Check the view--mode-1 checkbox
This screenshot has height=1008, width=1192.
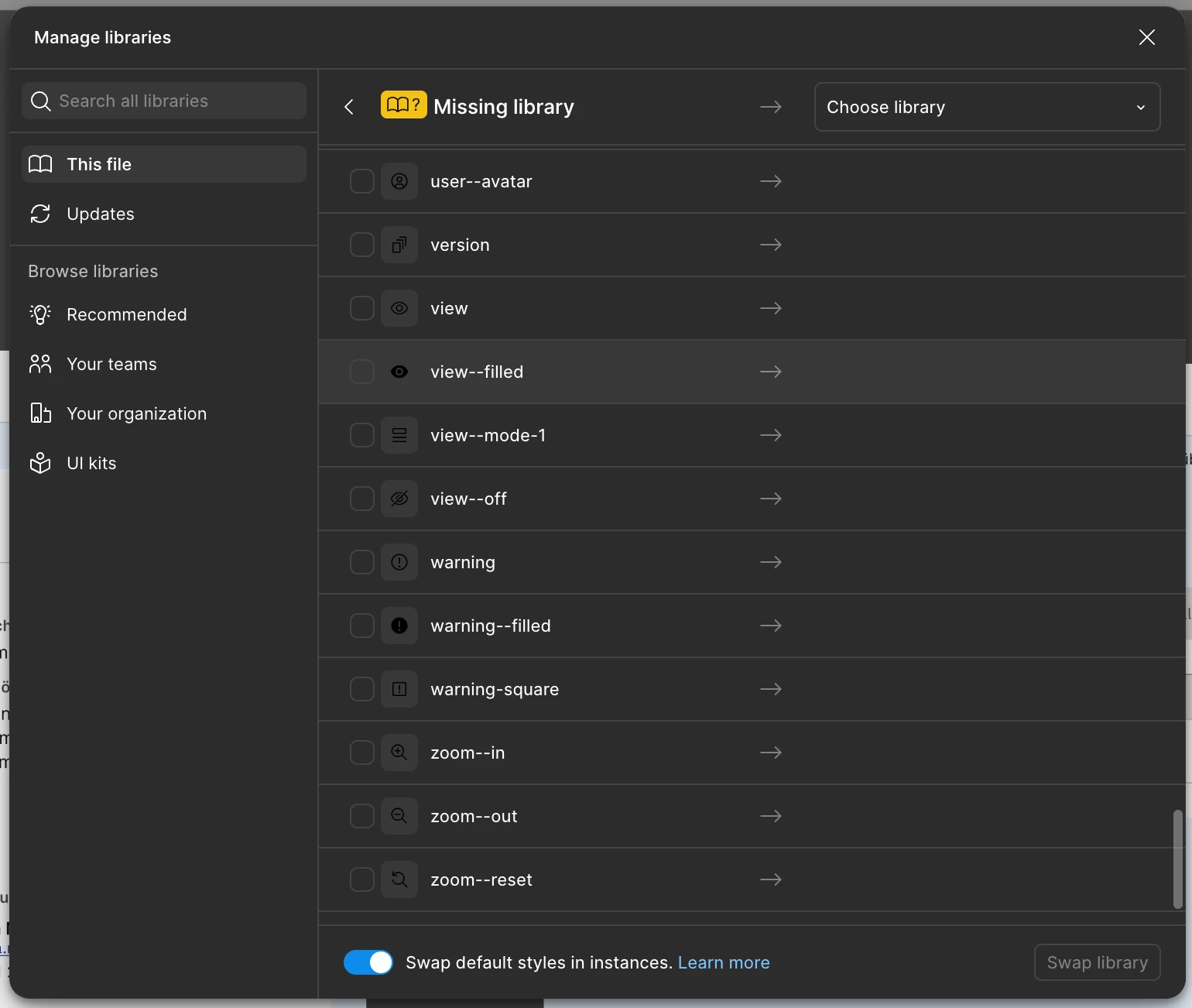362,435
